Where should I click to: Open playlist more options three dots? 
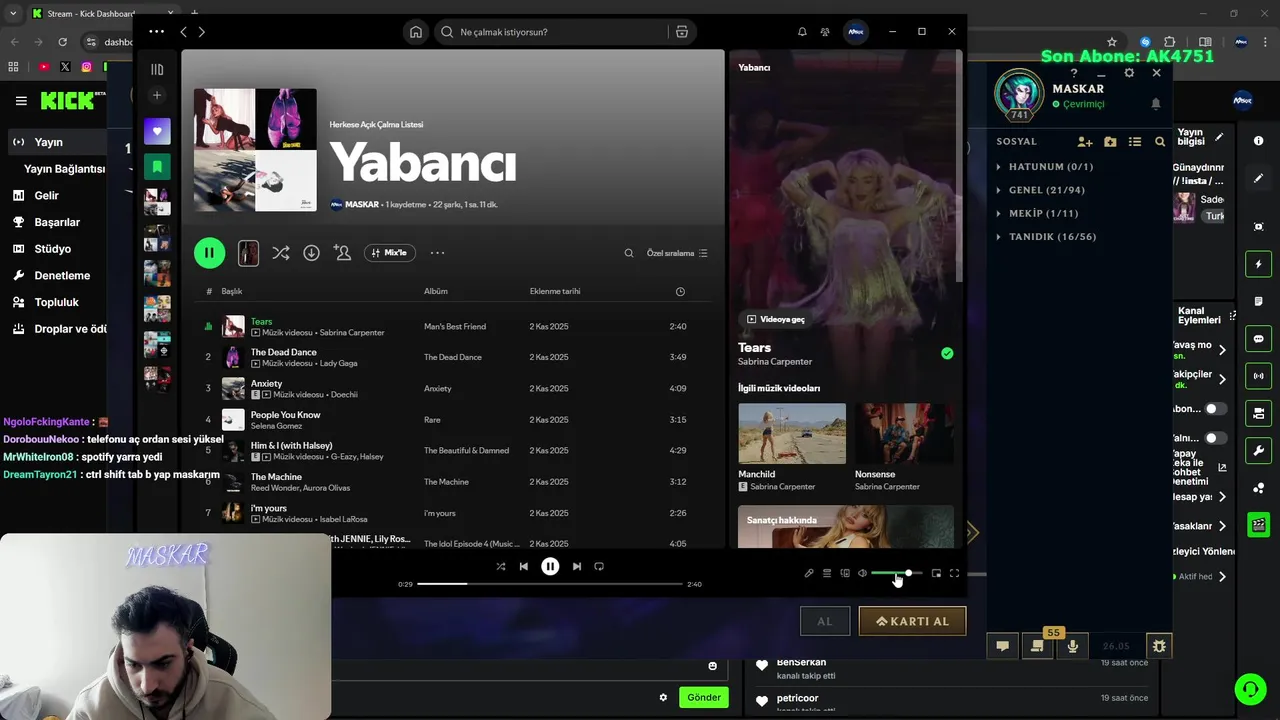coord(437,253)
